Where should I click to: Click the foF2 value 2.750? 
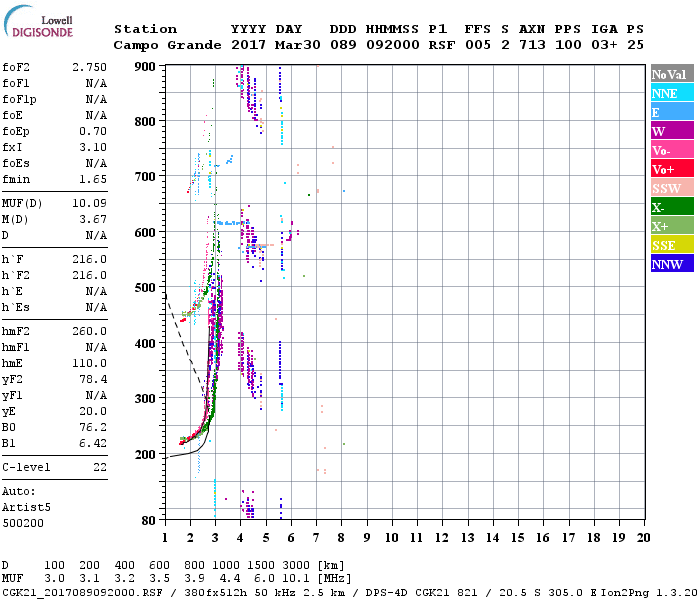pyautogui.click(x=89, y=66)
